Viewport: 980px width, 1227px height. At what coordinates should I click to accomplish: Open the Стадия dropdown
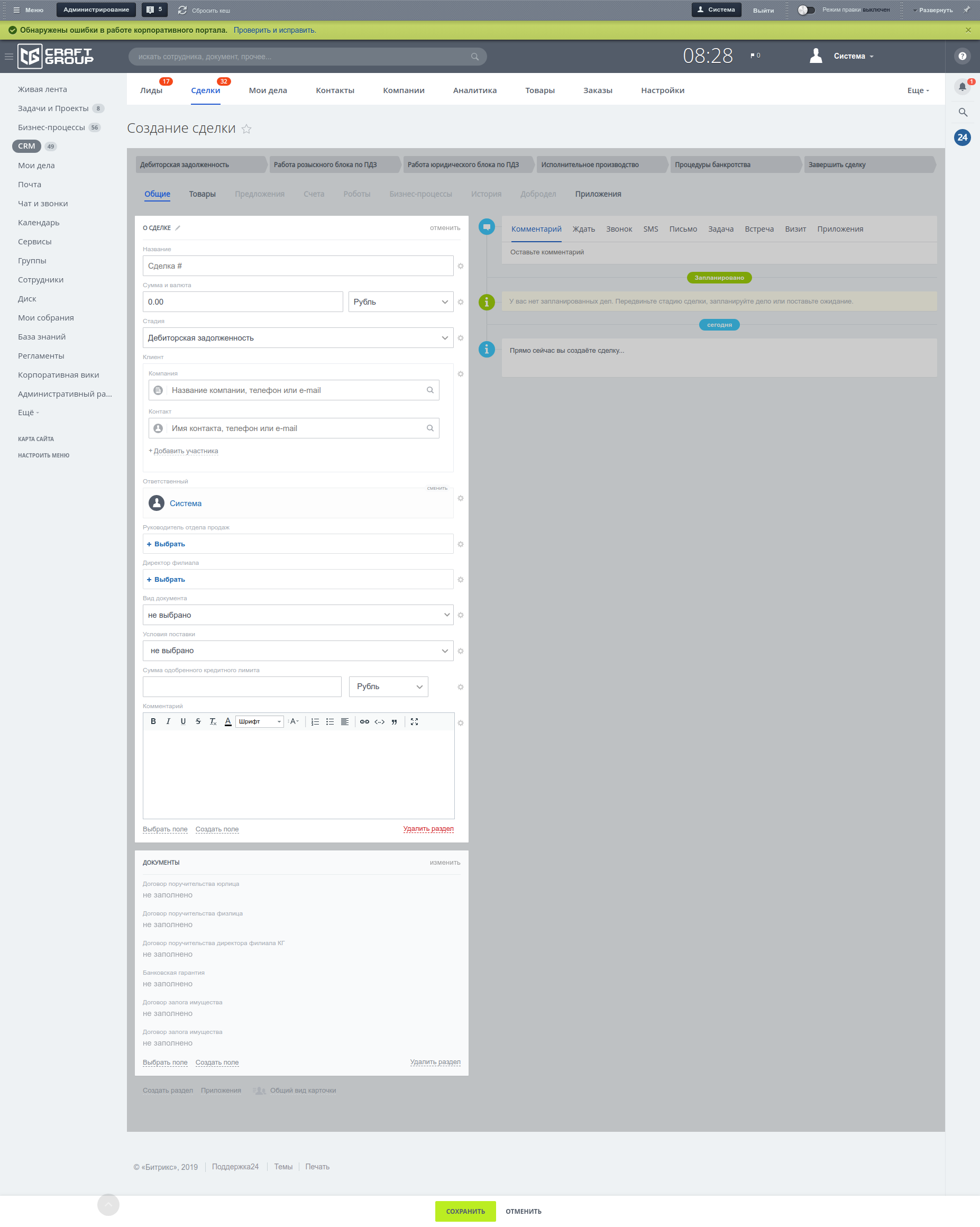(298, 338)
